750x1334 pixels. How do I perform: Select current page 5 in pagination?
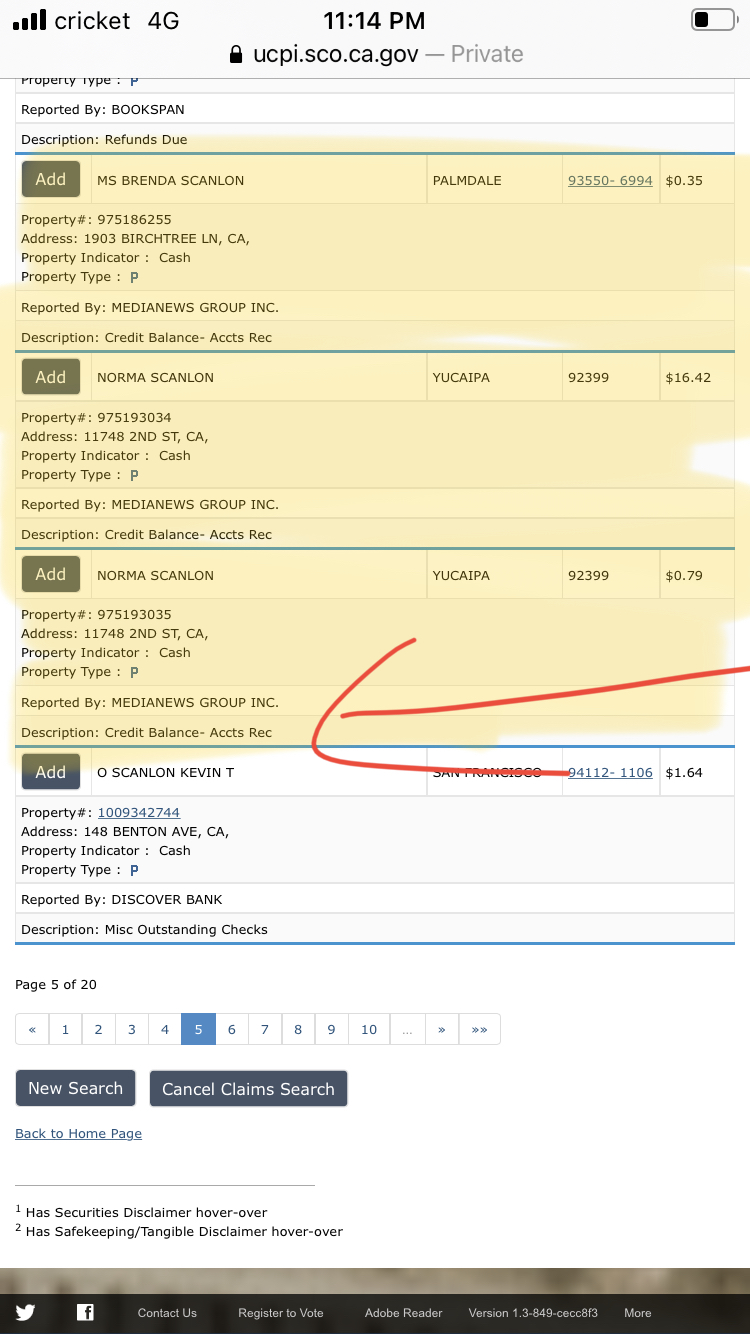coord(198,1029)
